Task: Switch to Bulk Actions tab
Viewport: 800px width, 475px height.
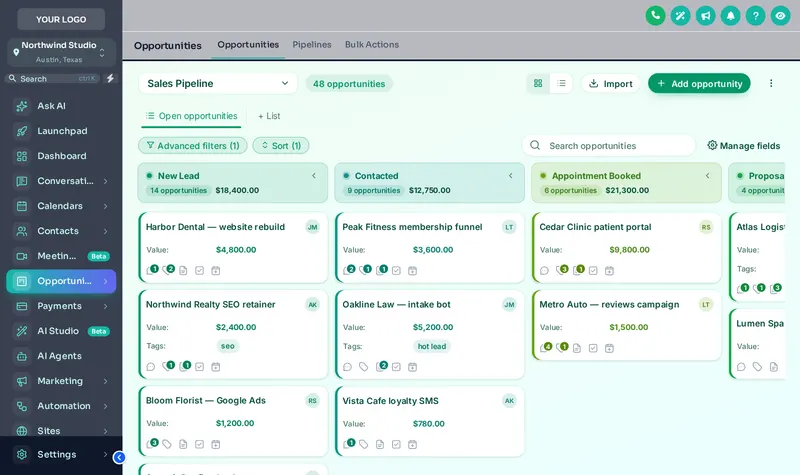Action: pyautogui.click(x=372, y=45)
